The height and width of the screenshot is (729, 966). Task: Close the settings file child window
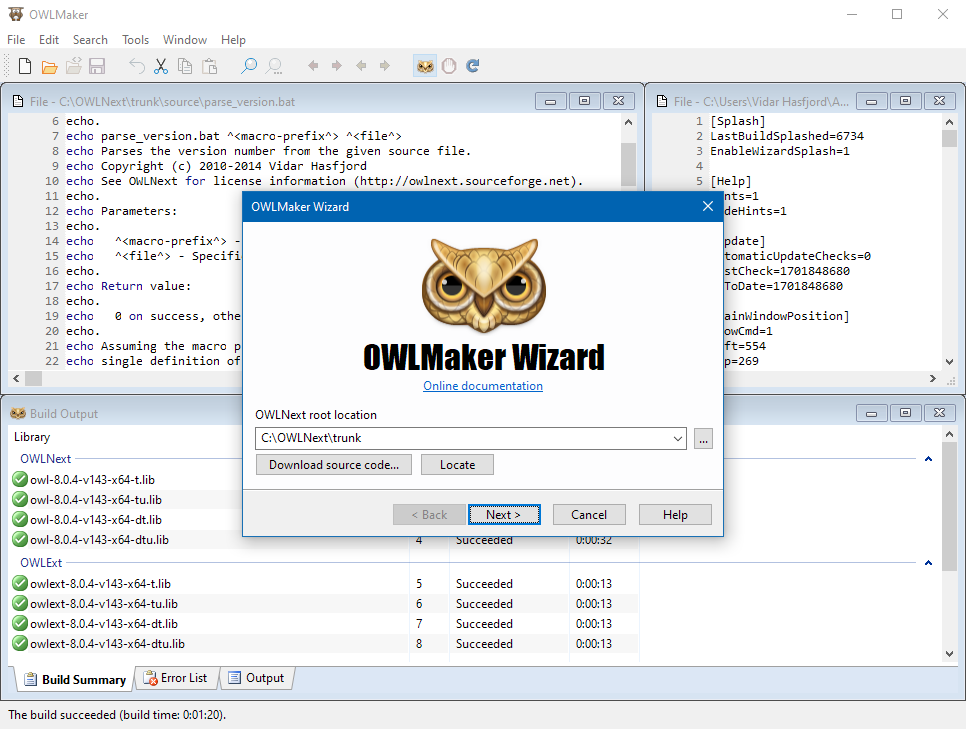pyautogui.click(x=939, y=100)
